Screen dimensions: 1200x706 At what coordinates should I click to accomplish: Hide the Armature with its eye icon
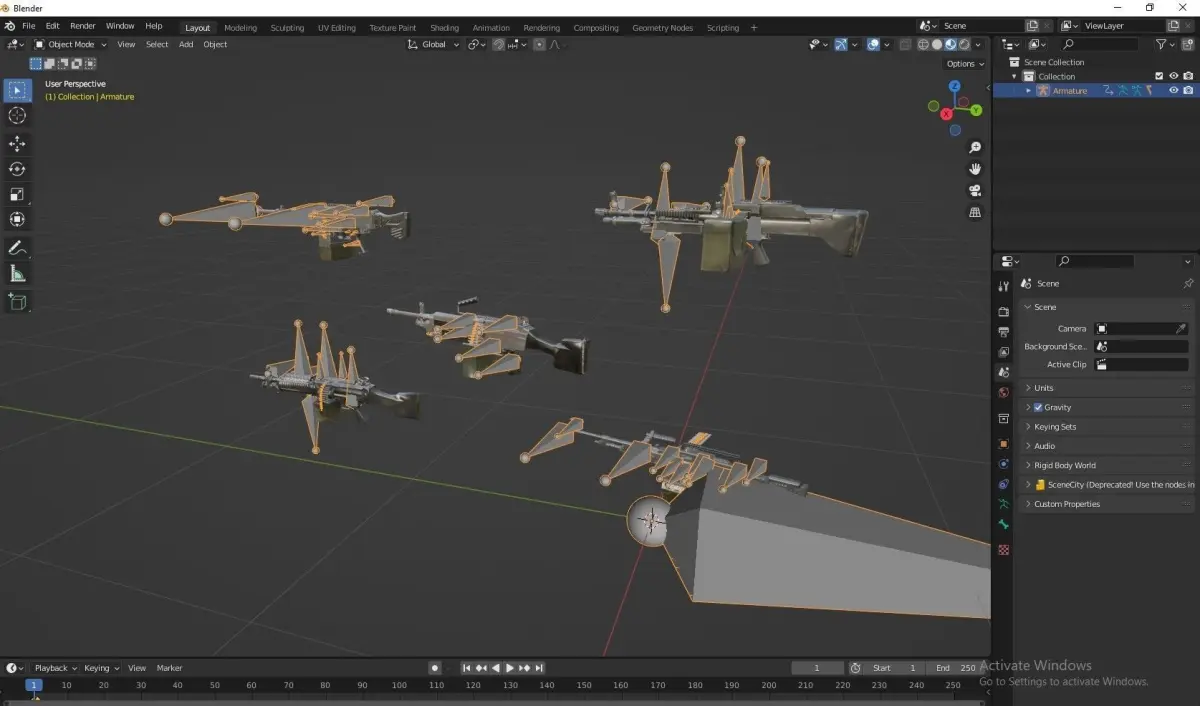click(1174, 90)
